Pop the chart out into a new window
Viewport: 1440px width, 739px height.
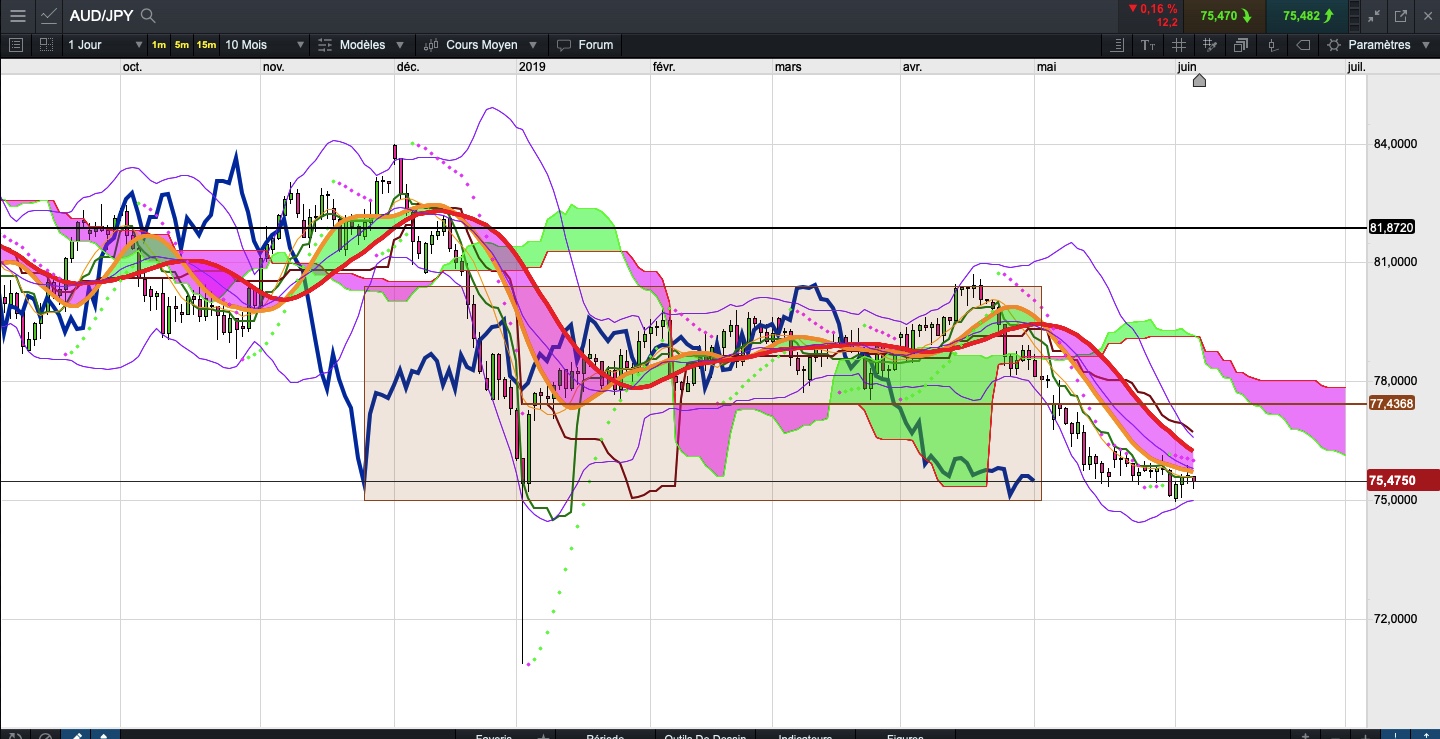point(1401,16)
